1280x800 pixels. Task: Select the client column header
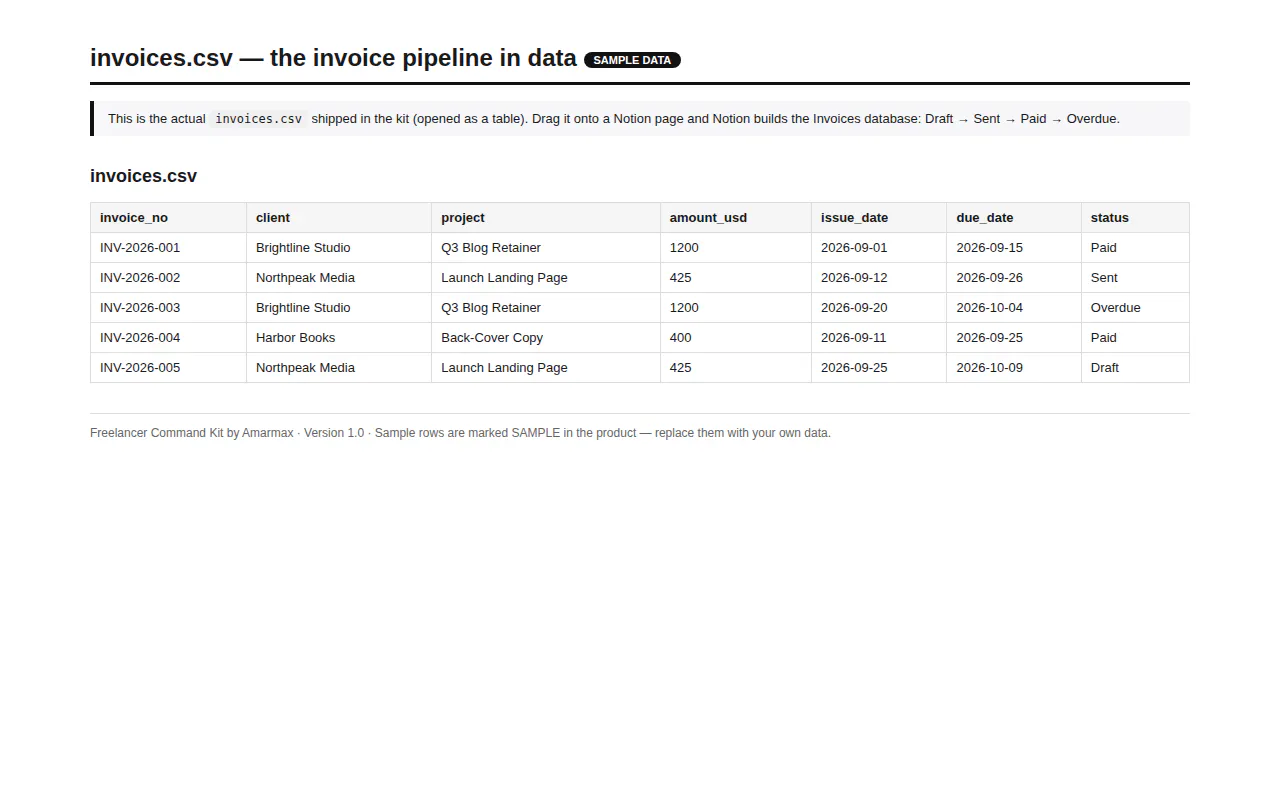[x=339, y=217]
